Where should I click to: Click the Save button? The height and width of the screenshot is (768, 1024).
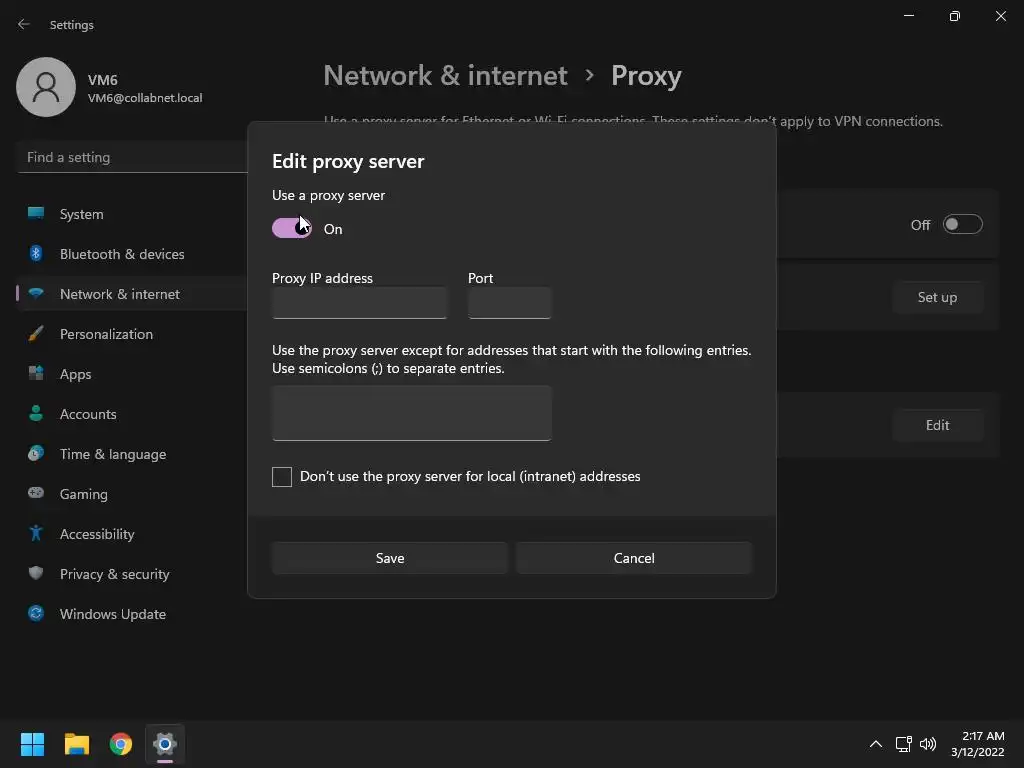click(390, 558)
